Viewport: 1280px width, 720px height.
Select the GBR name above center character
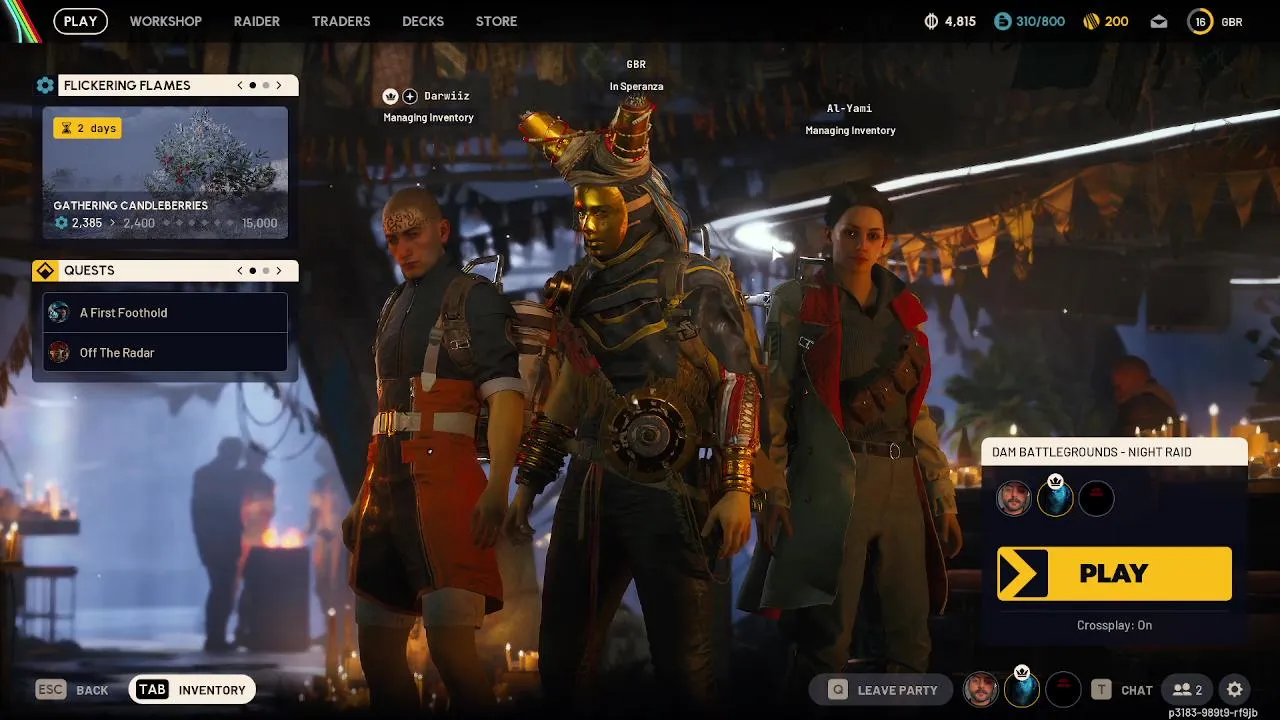(636, 64)
